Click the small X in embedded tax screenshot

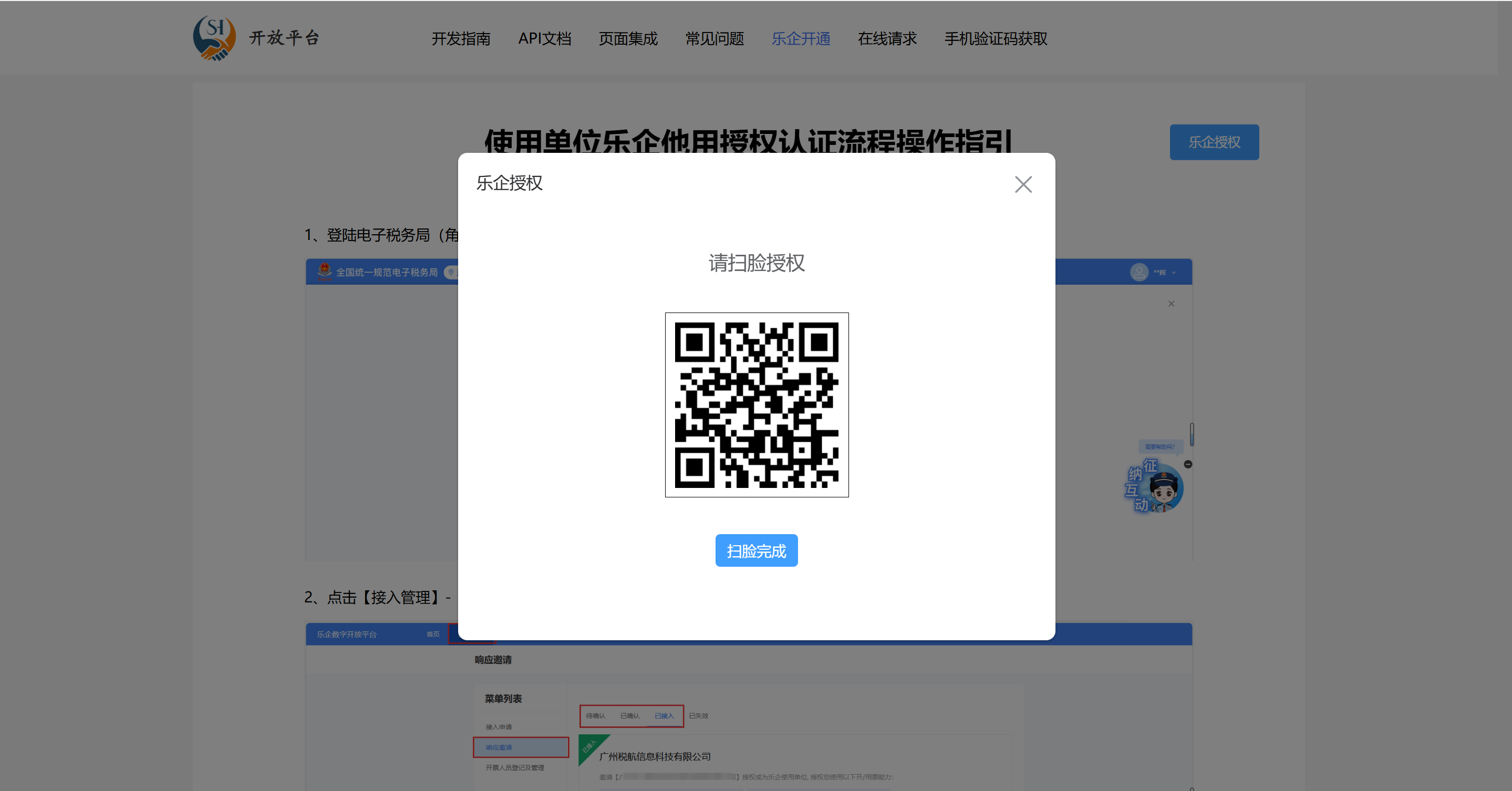(1171, 304)
